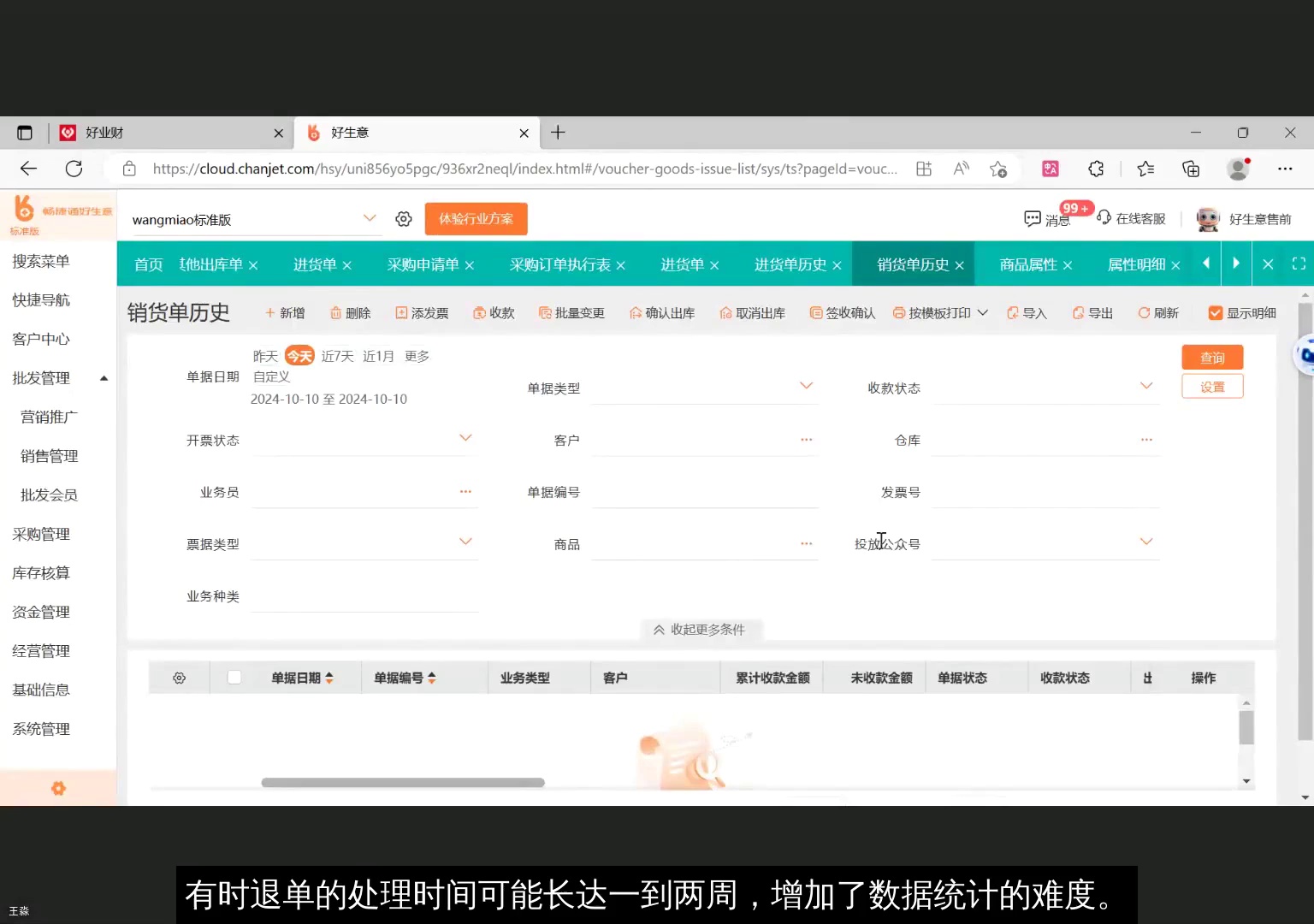The height and width of the screenshot is (924, 1314).
Task: Click 收起更多条件 to collapse filters
Action: (701, 629)
